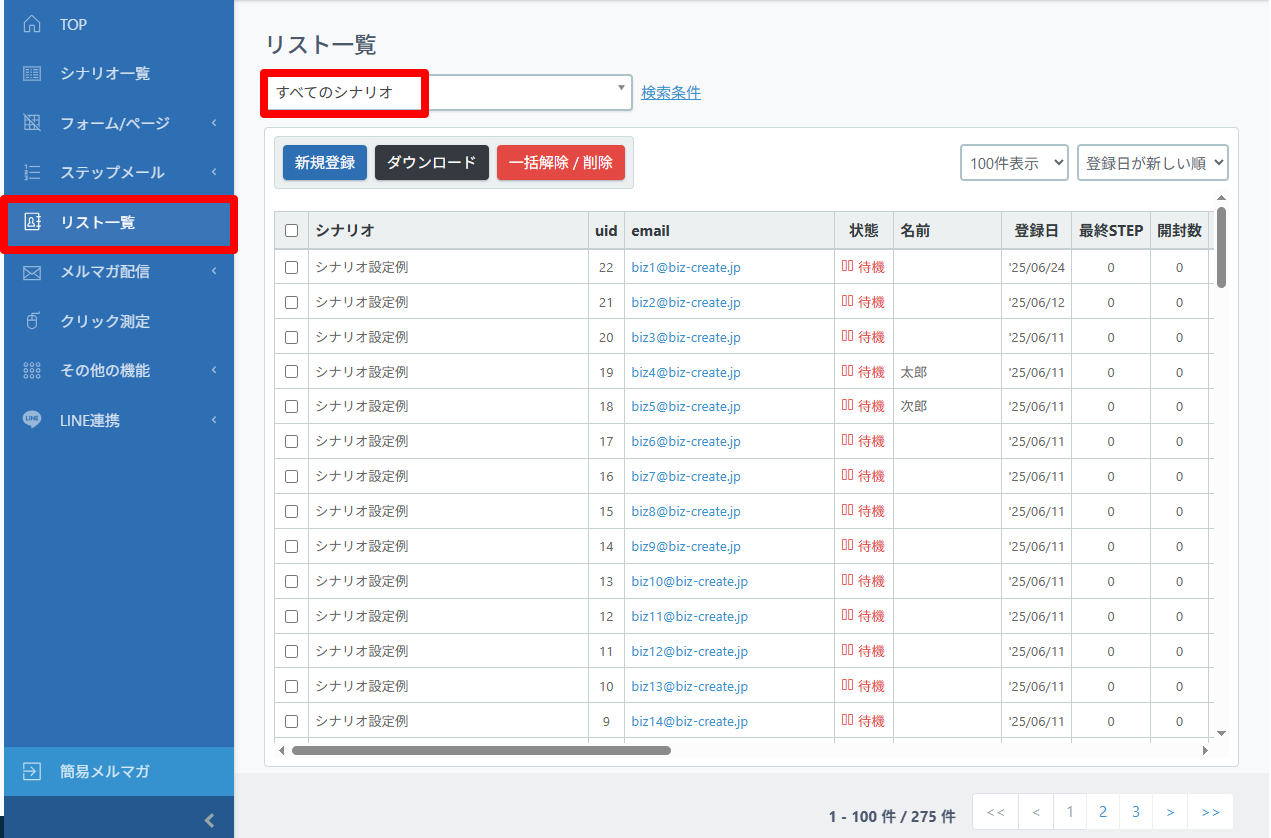Viewport: 1271px width, 838px height.
Task: Open the biz5@biz-create.jp email link
Action: (x=686, y=407)
